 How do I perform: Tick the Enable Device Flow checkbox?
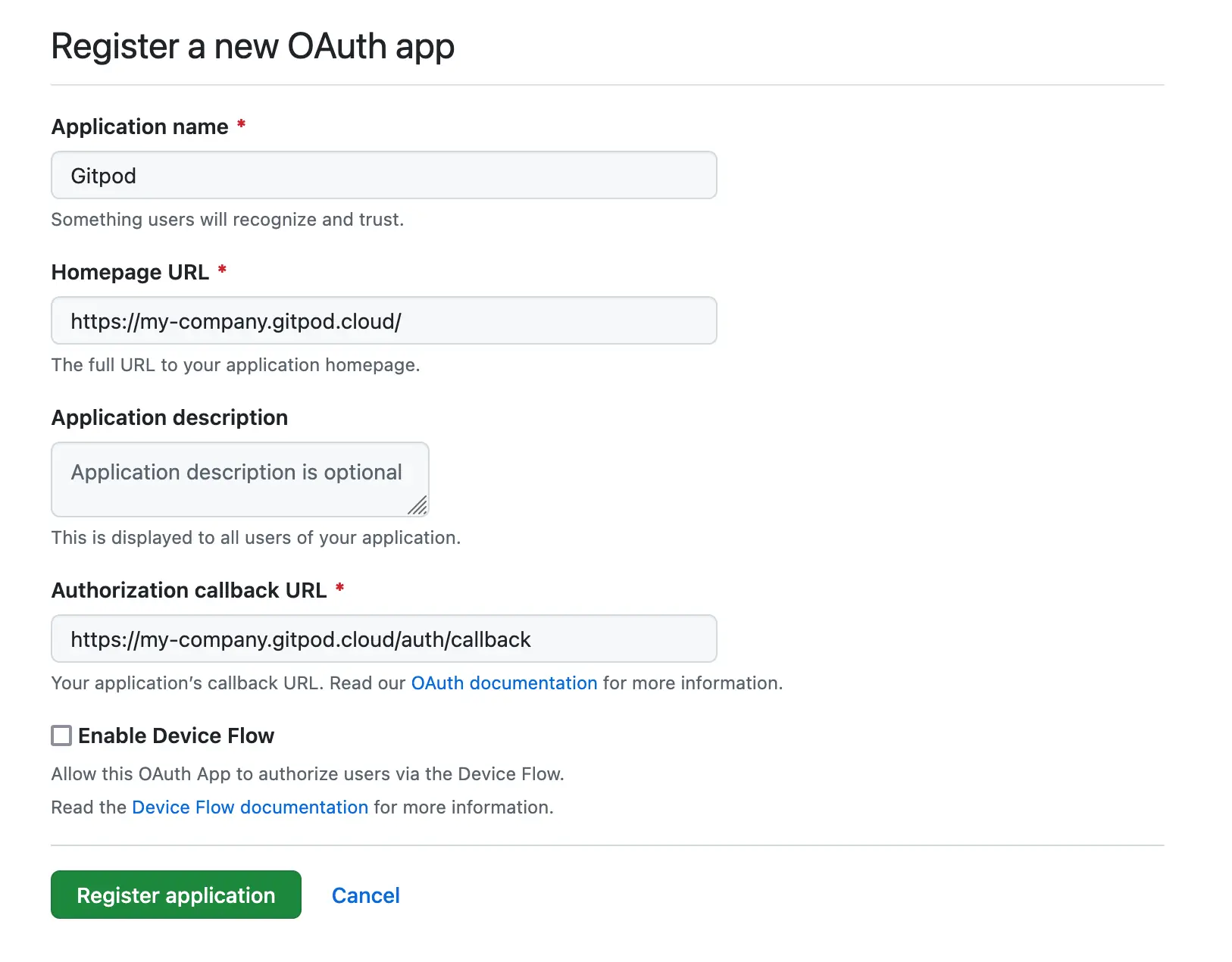point(61,736)
